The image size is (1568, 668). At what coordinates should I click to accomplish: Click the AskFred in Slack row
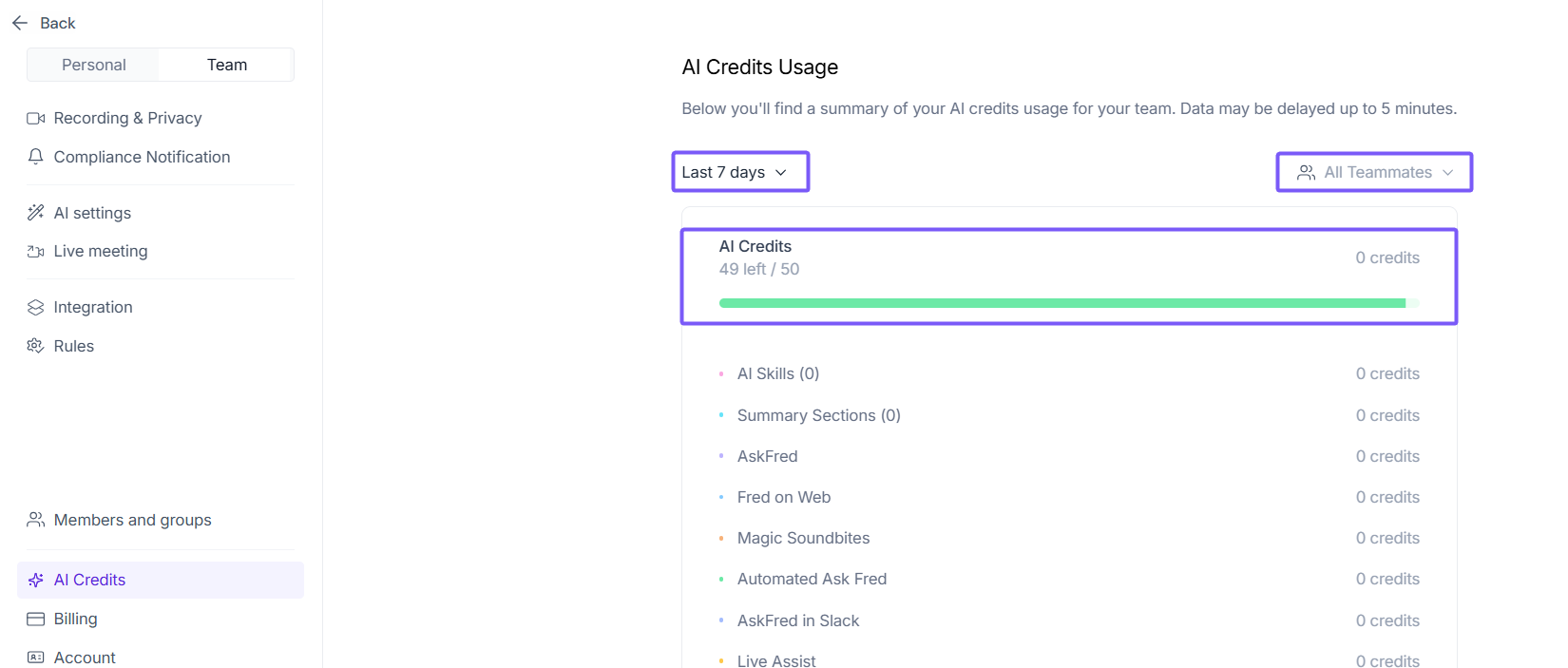tap(798, 620)
